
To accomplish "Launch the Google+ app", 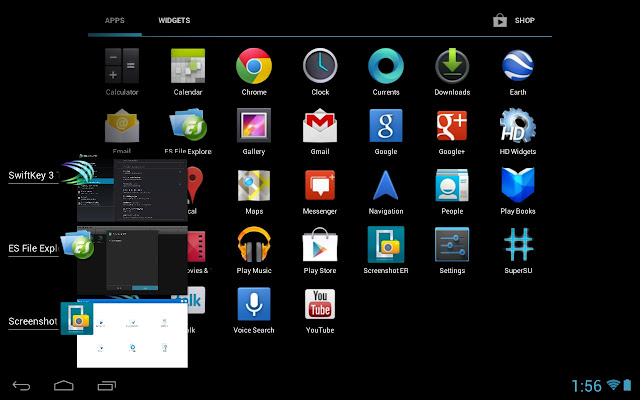I will (452, 127).
